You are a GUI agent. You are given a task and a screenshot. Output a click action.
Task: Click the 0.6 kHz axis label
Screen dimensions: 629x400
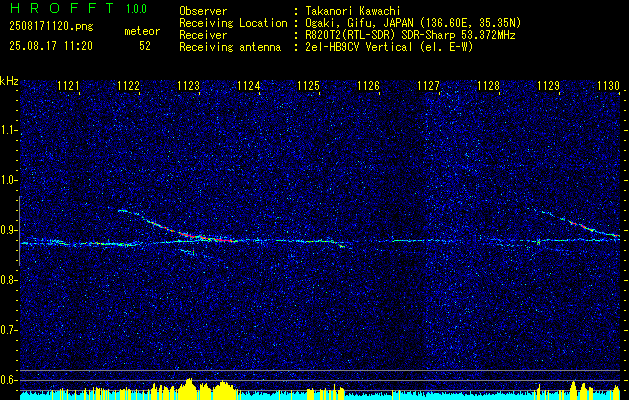coord(8,380)
